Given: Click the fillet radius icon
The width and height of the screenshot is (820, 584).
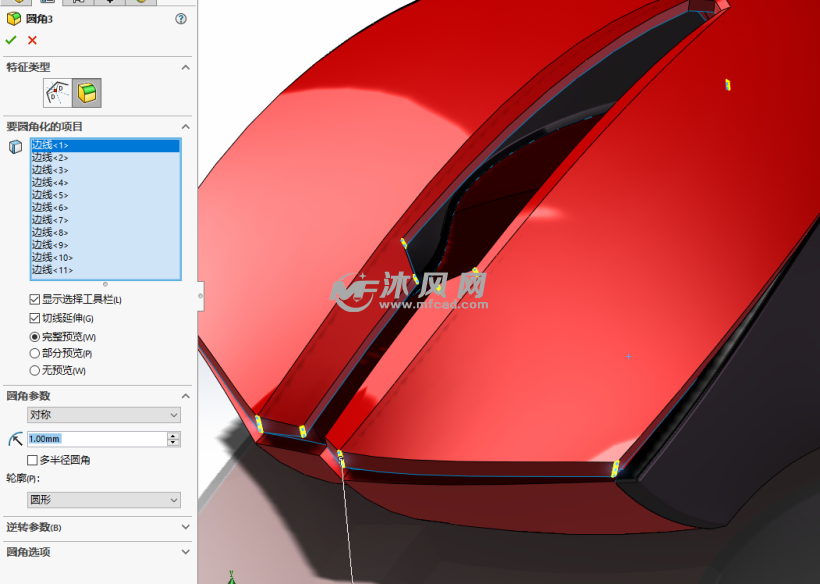Looking at the screenshot, I should (x=15, y=439).
